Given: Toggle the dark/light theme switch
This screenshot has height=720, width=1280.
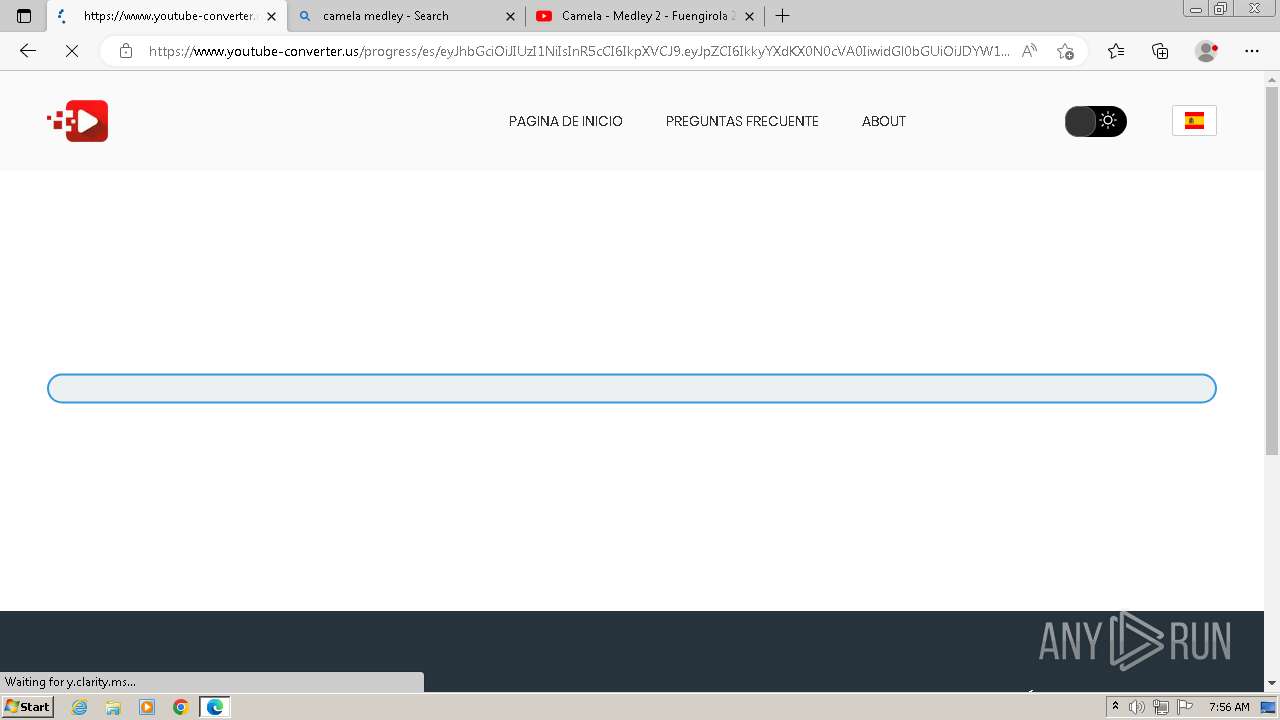Looking at the screenshot, I should (x=1095, y=121).
